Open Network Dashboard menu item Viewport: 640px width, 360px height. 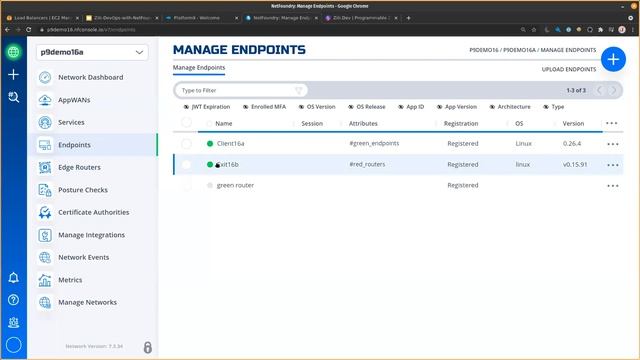click(x=92, y=77)
